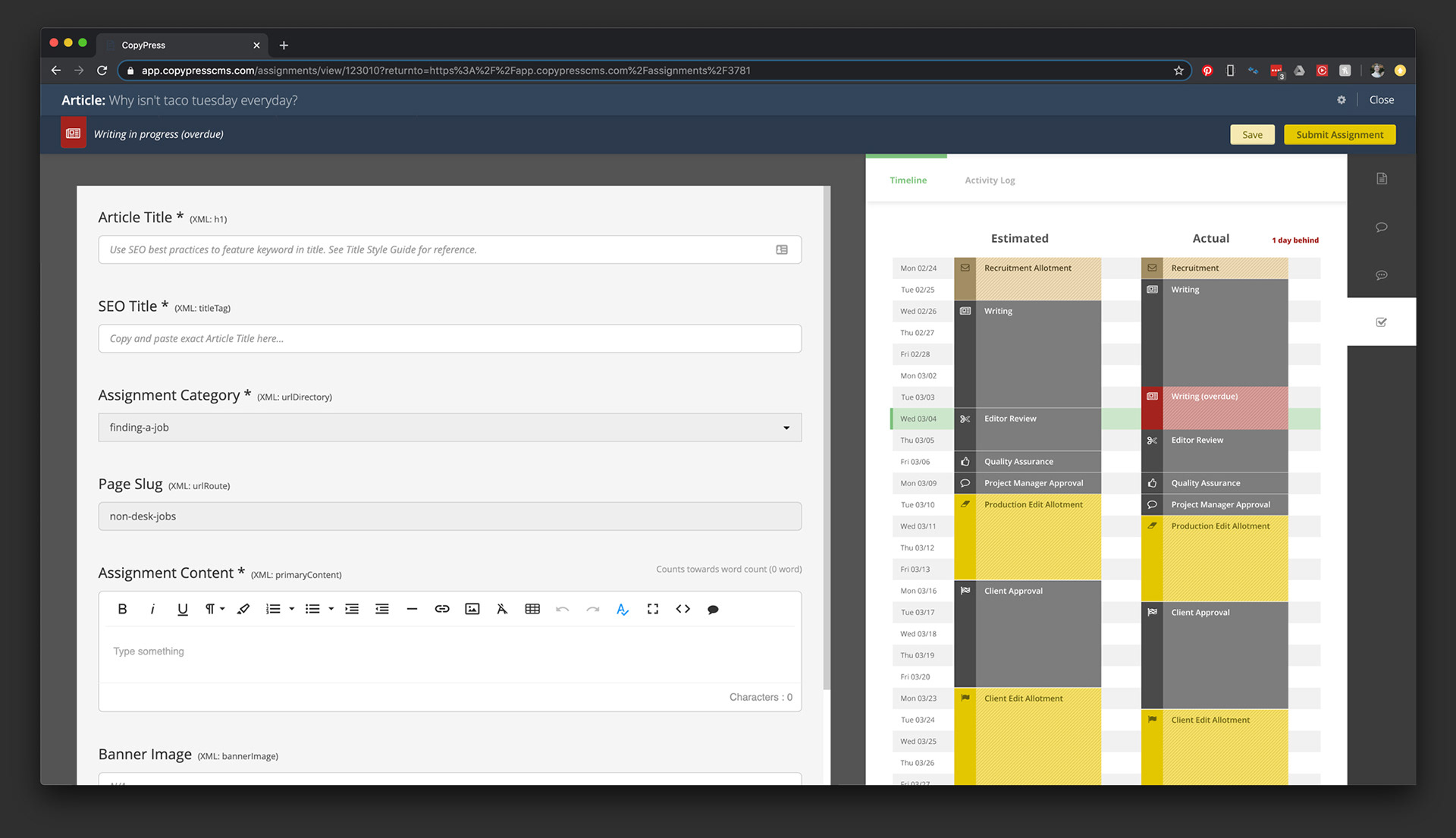Click the SEO Title input field
The width and height of the screenshot is (1456, 838).
[x=449, y=339]
